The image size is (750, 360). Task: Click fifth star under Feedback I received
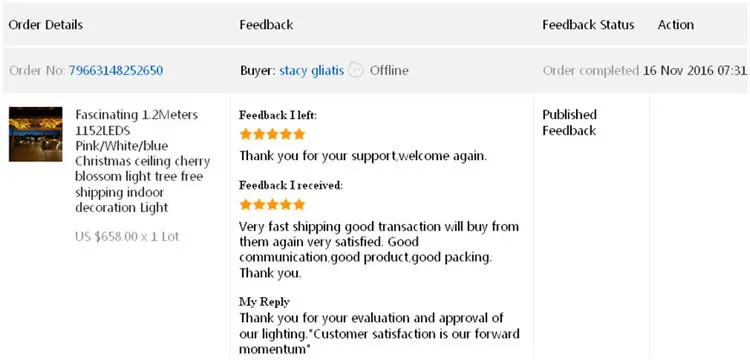[299, 205]
